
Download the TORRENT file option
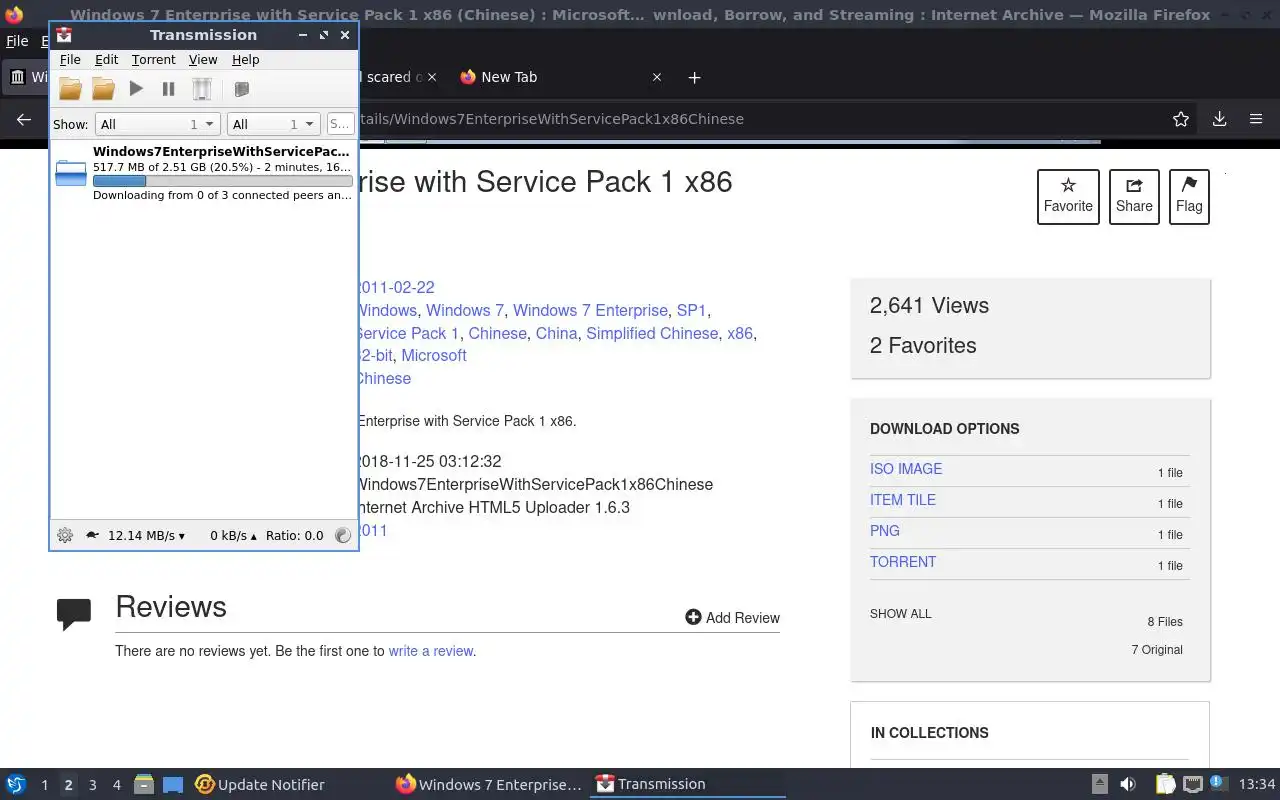(x=903, y=562)
